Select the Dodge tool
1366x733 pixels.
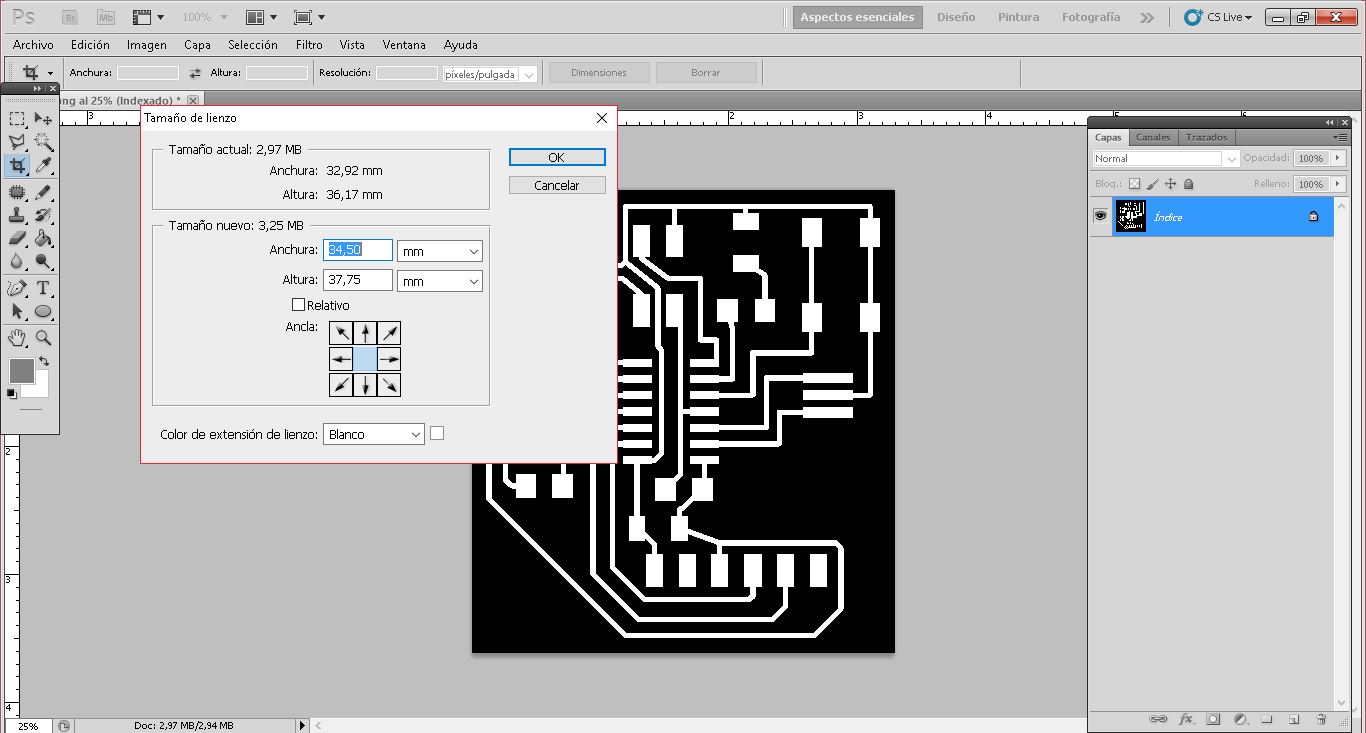coord(43,262)
